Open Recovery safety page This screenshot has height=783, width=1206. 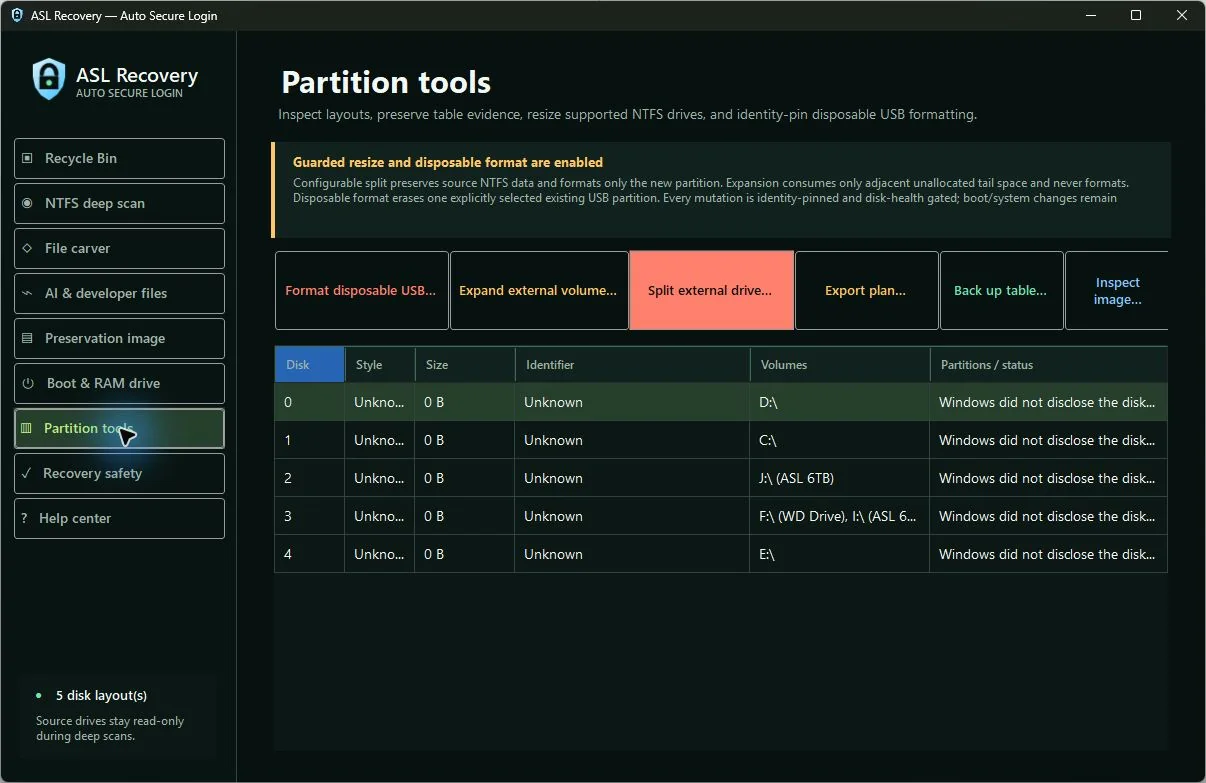click(x=119, y=473)
